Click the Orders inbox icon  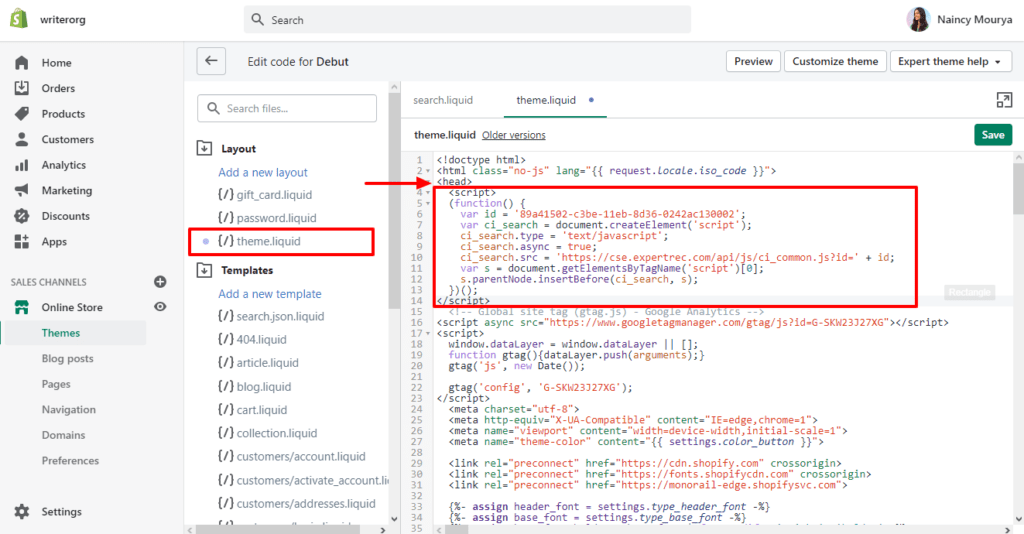(x=22, y=88)
